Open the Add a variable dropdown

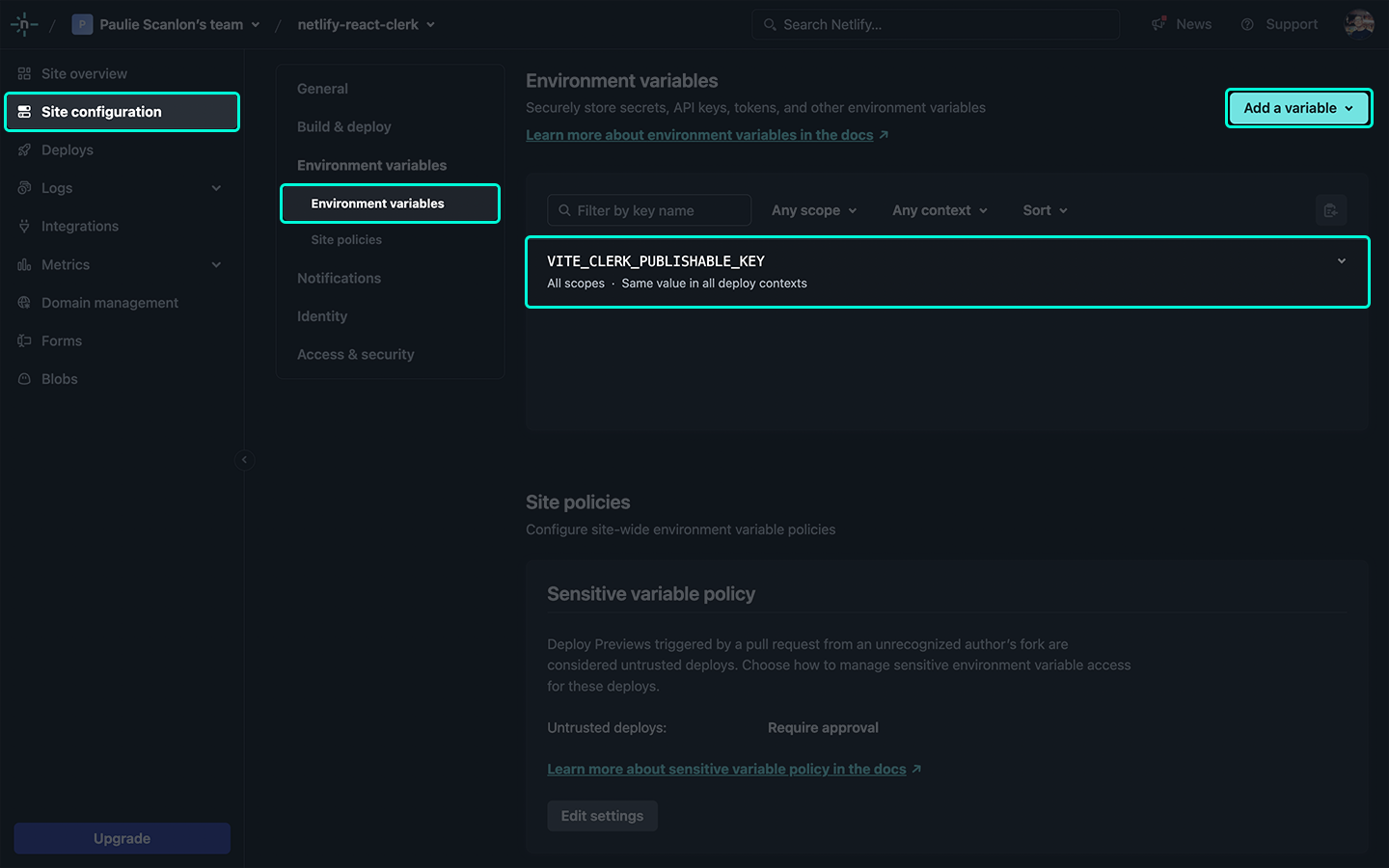tap(1298, 108)
